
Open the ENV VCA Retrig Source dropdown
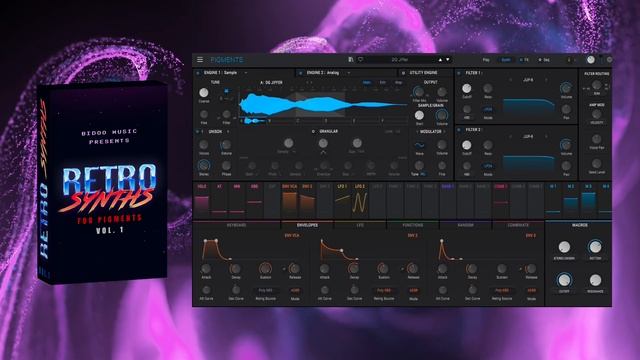tap(265, 291)
